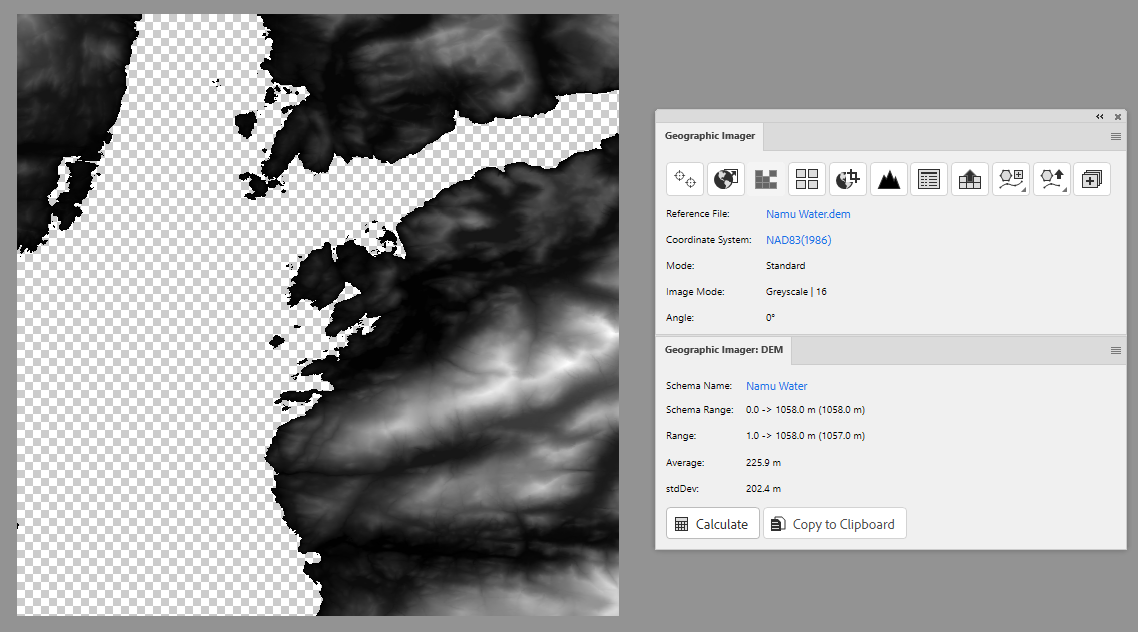
Task: Click the Transform globe icon
Action: (x=725, y=178)
